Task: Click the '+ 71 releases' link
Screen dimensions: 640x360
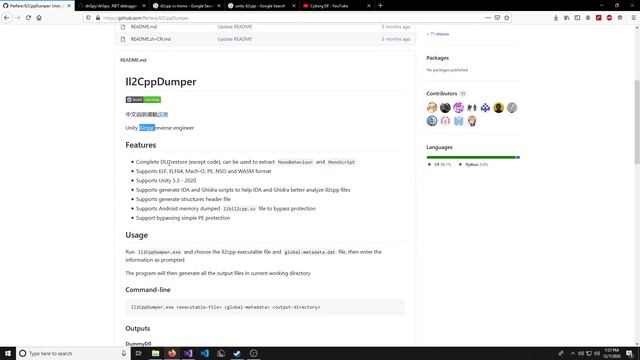Action: (438, 34)
